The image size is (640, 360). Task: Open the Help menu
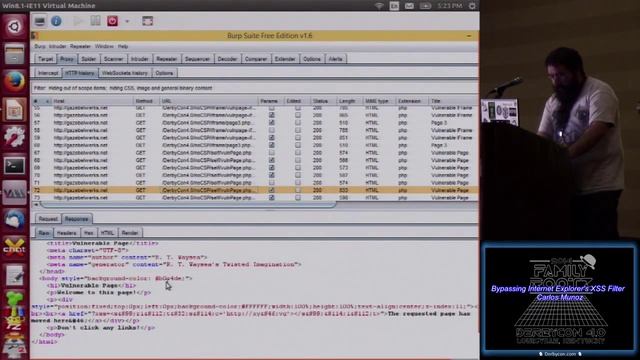pyautogui.click(x=123, y=47)
